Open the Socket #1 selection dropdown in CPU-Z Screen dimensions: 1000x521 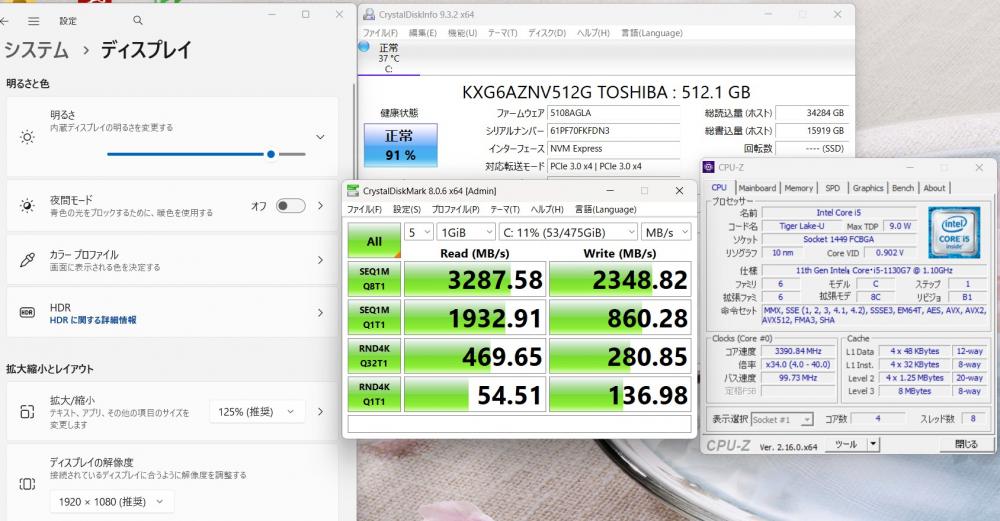782,419
